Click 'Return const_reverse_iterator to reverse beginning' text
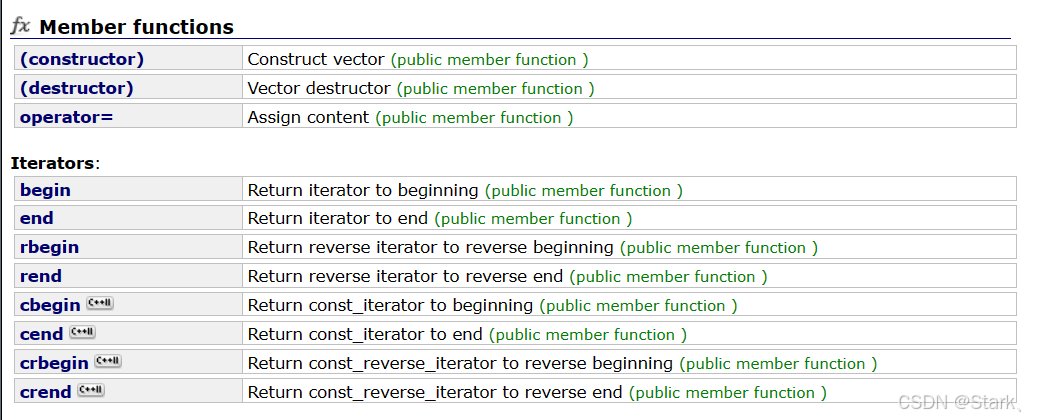The image size is (1038, 420). [460, 363]
